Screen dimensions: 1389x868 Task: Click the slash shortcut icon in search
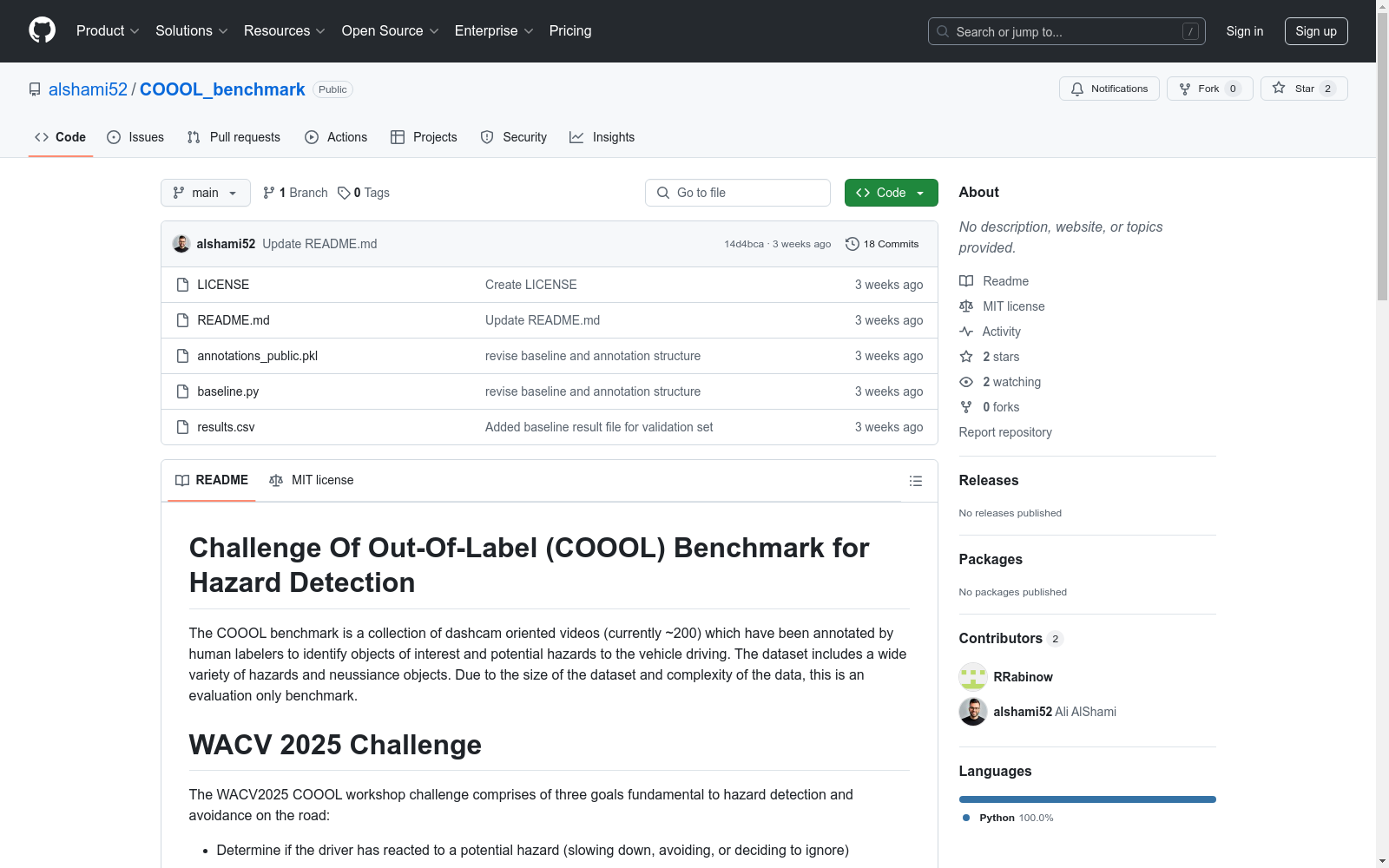tap(1190, 31)
